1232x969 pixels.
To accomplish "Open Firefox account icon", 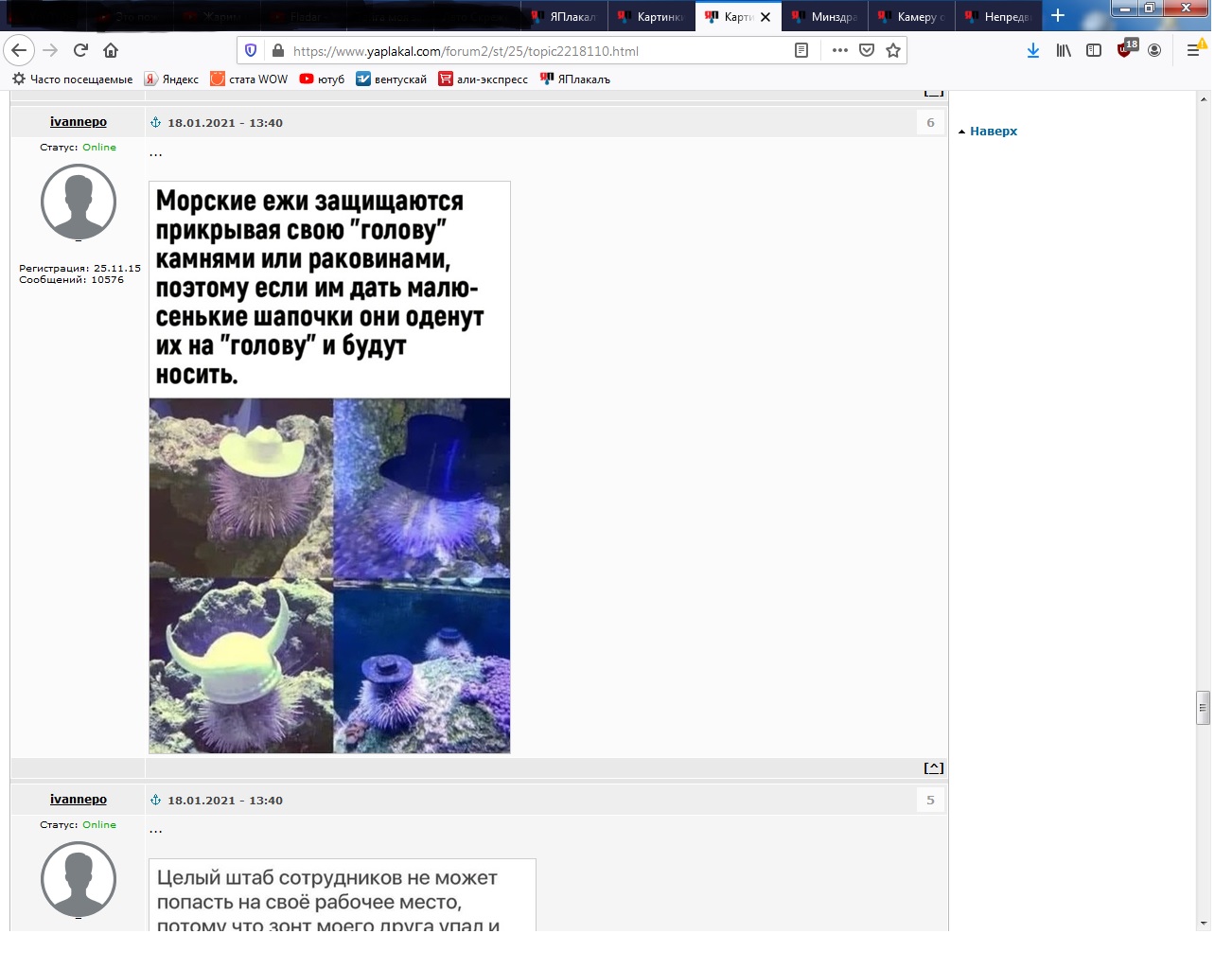I will (x=1154, y=50).
